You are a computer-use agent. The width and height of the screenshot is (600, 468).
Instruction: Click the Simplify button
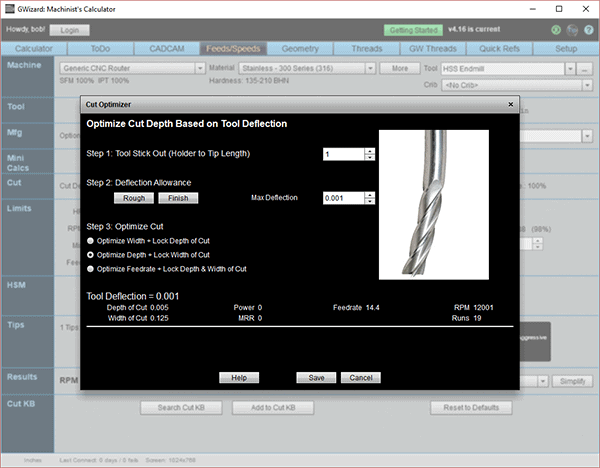(572, 382)
